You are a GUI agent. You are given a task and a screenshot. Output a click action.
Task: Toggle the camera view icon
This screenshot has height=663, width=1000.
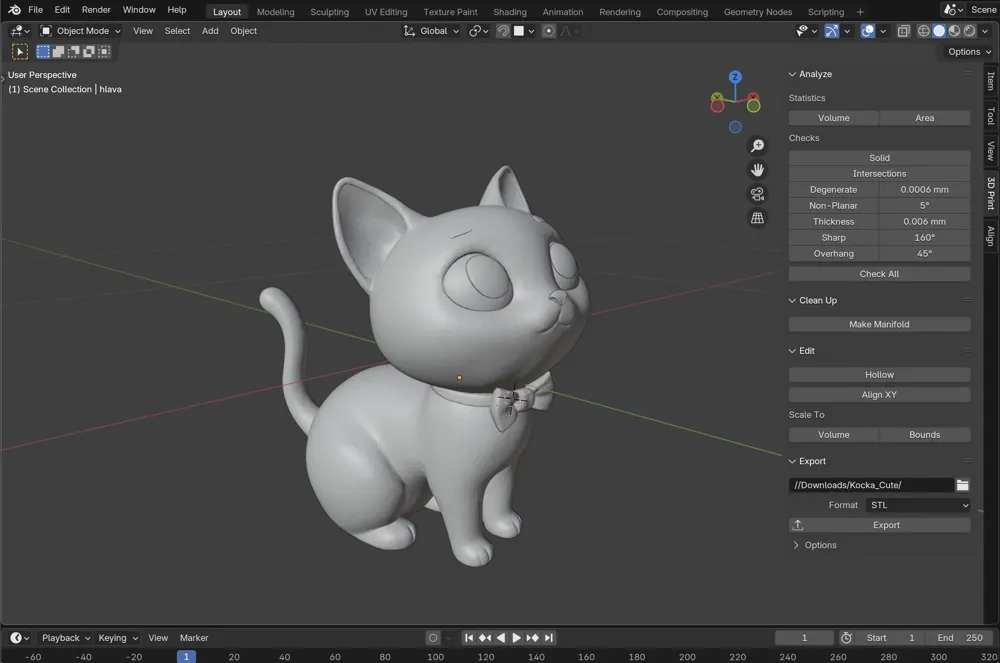757,194
